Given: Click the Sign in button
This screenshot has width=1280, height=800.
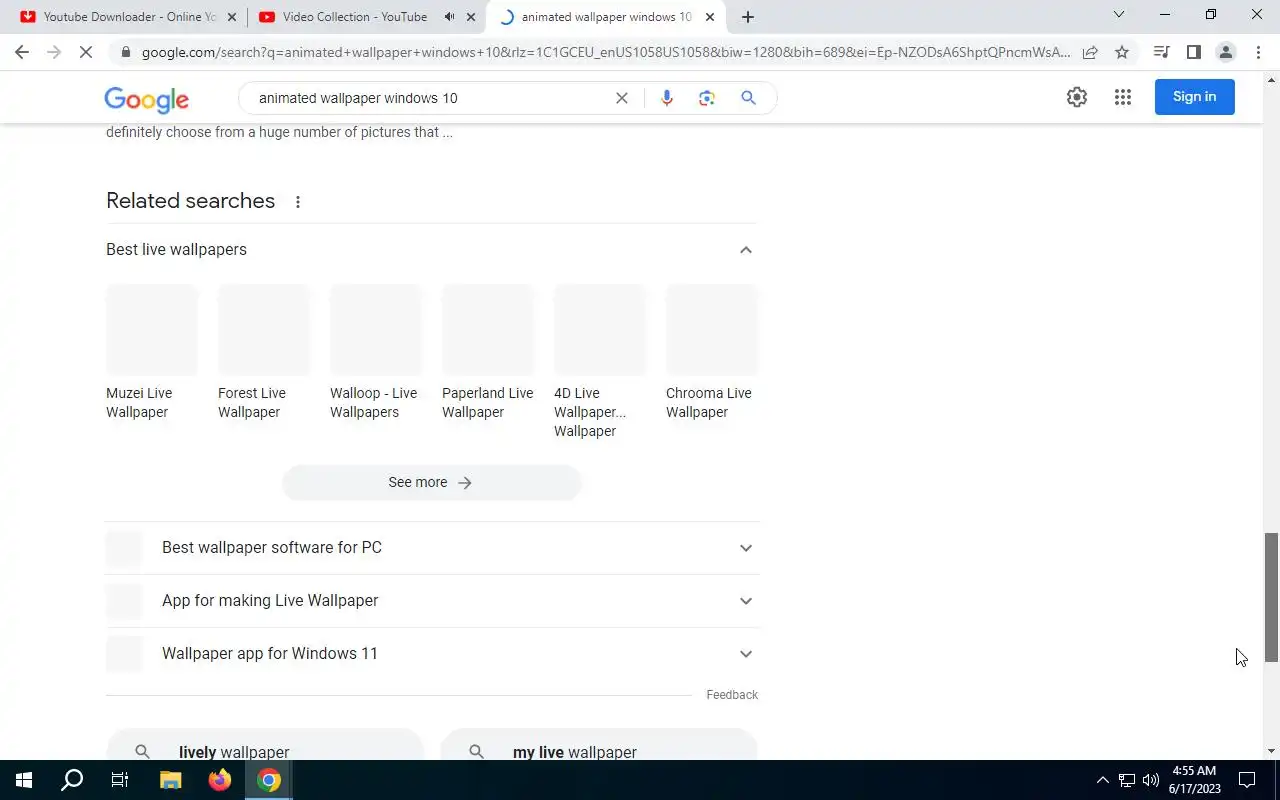Looking at the screenshot, I should coord(1195,97).
